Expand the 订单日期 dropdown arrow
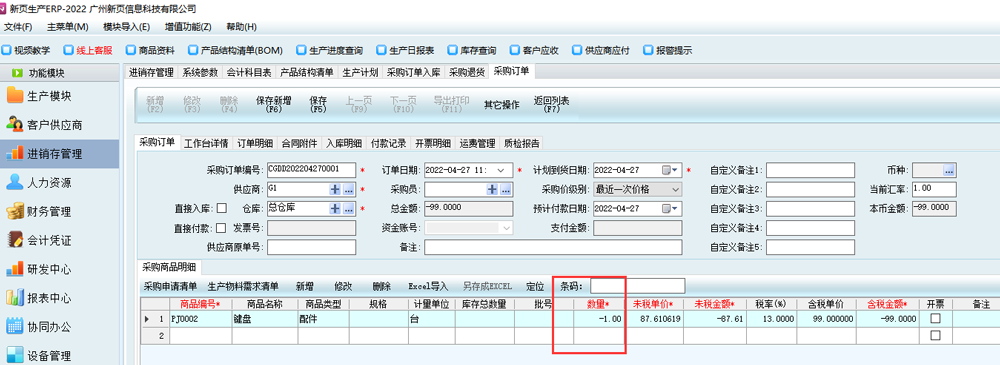The width and height of the screenshot is (1000, 365). pos(501,170)
